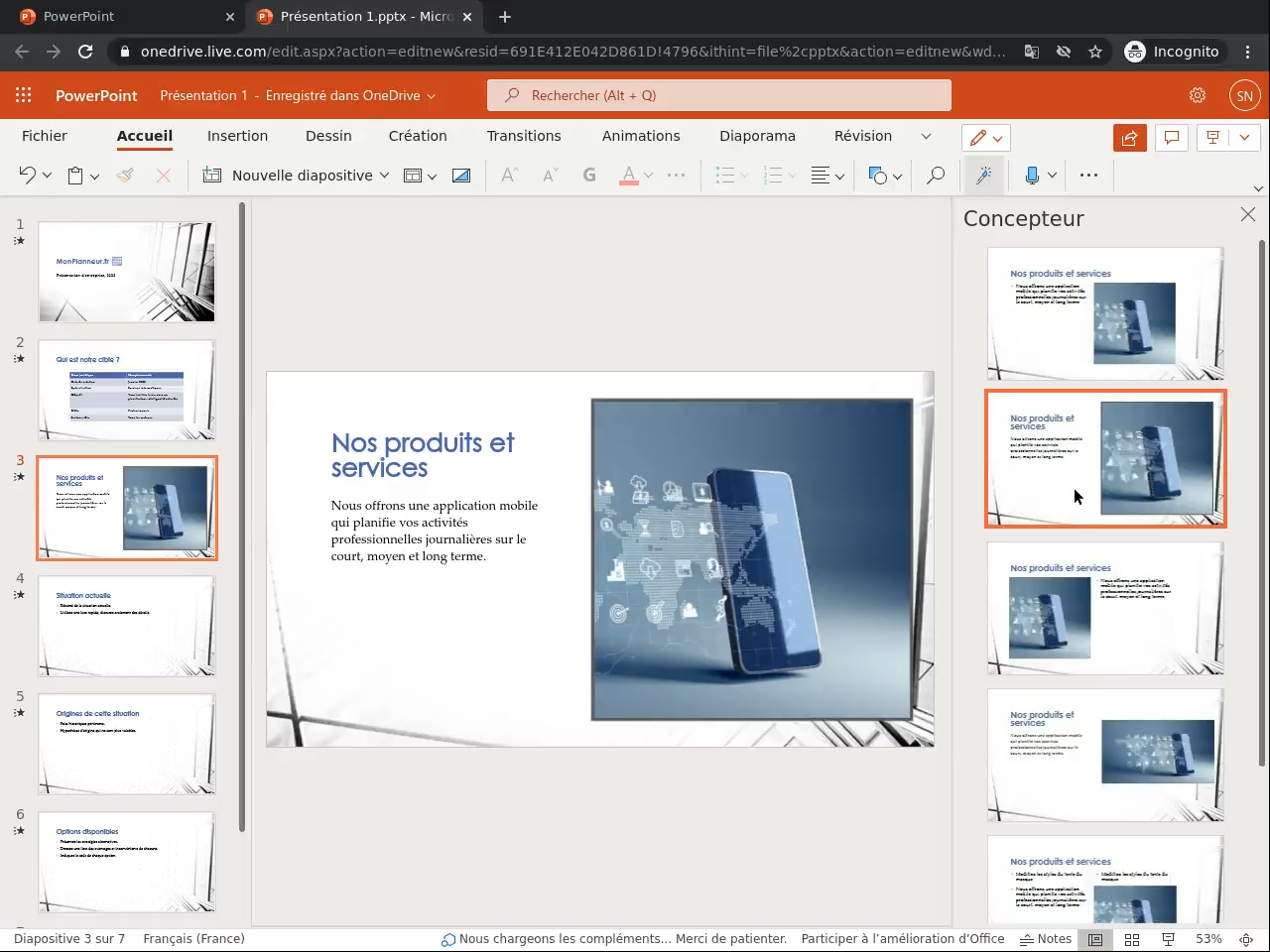Open the Office app launcher grid
This screenshot has height=952, width=1270.
click(24, 95)
